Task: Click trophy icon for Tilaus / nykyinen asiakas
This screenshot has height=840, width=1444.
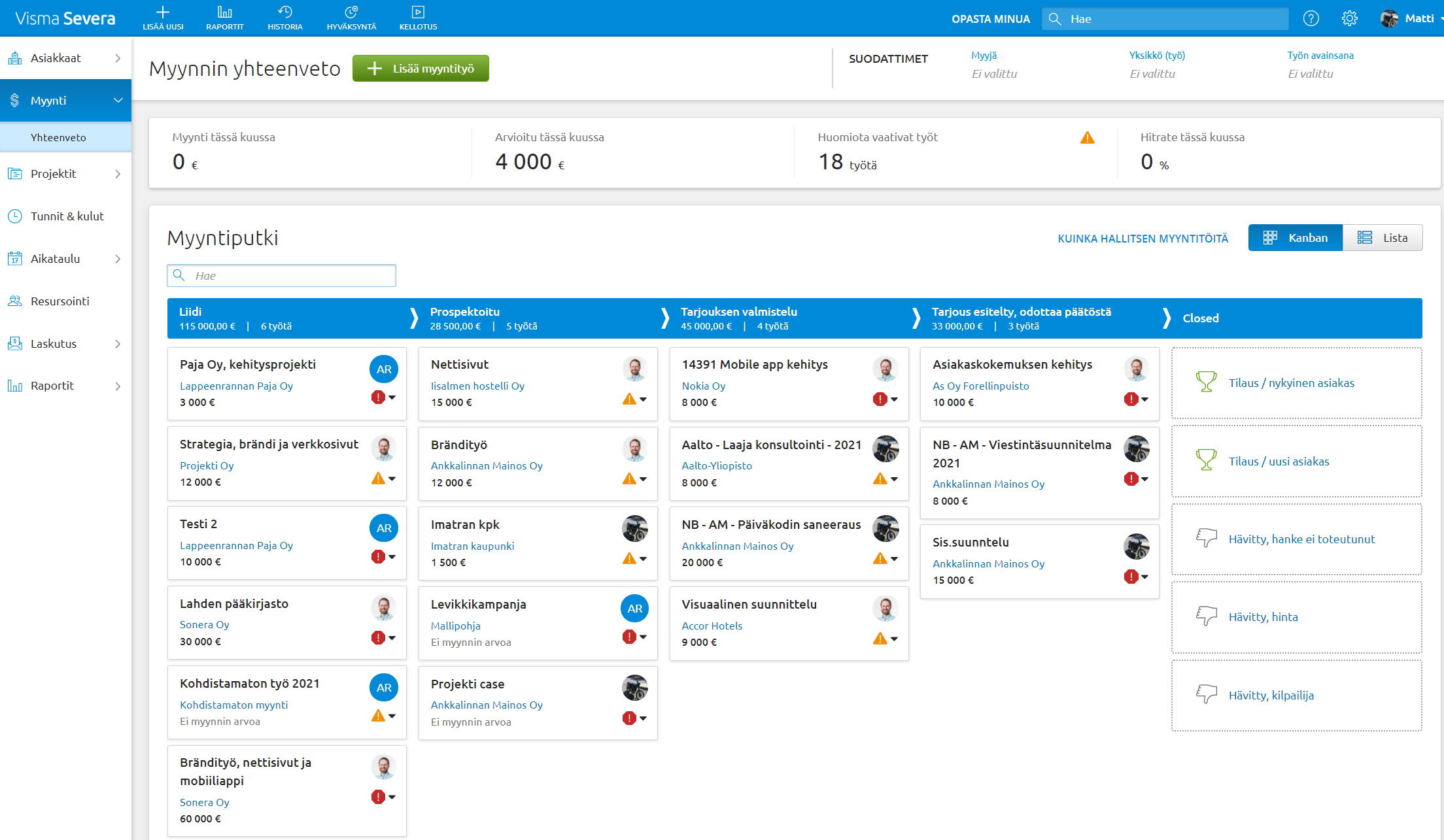Action: click(x=1206, y=382)
